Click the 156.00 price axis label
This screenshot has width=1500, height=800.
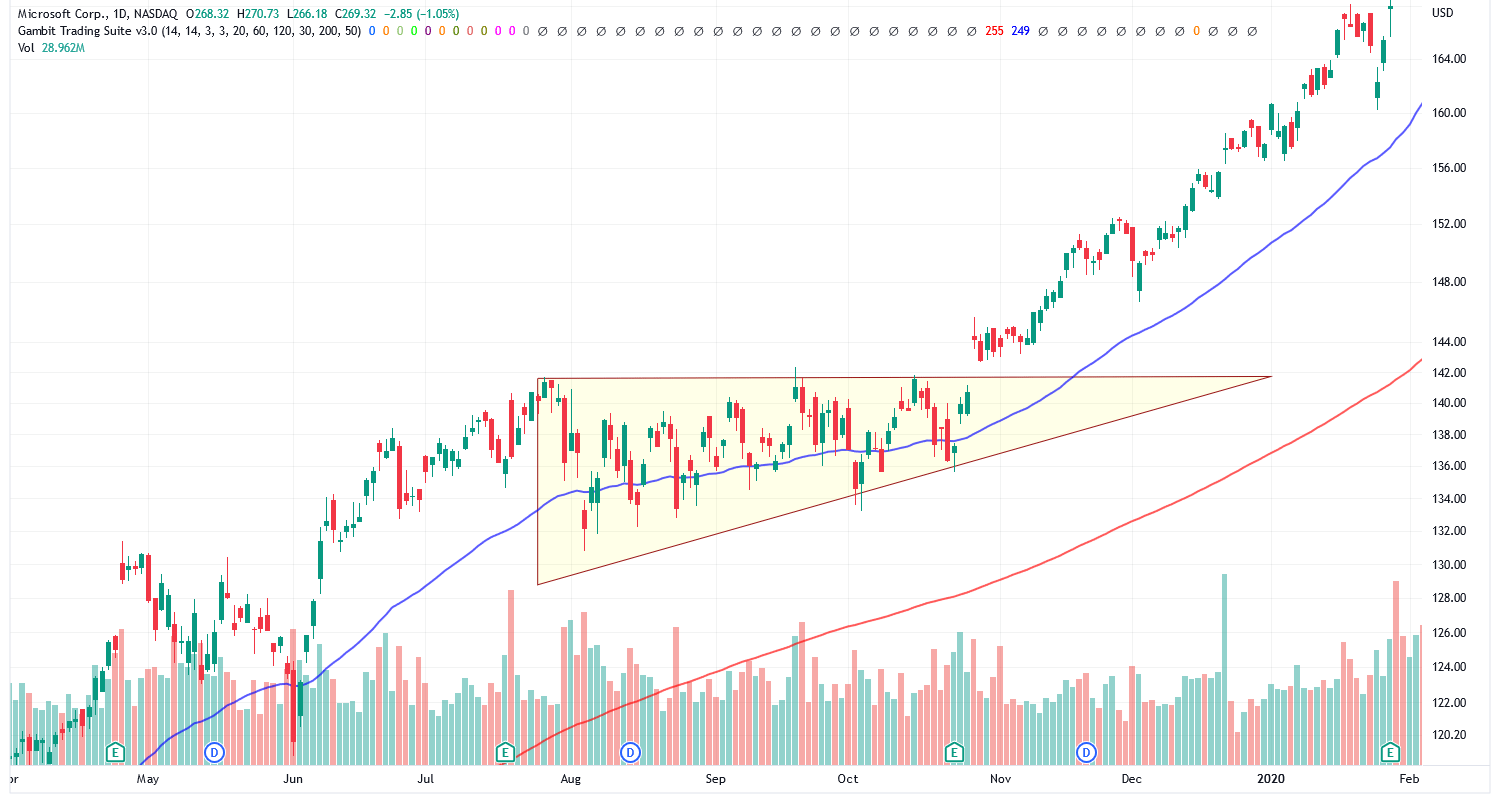pos(1449,168)
